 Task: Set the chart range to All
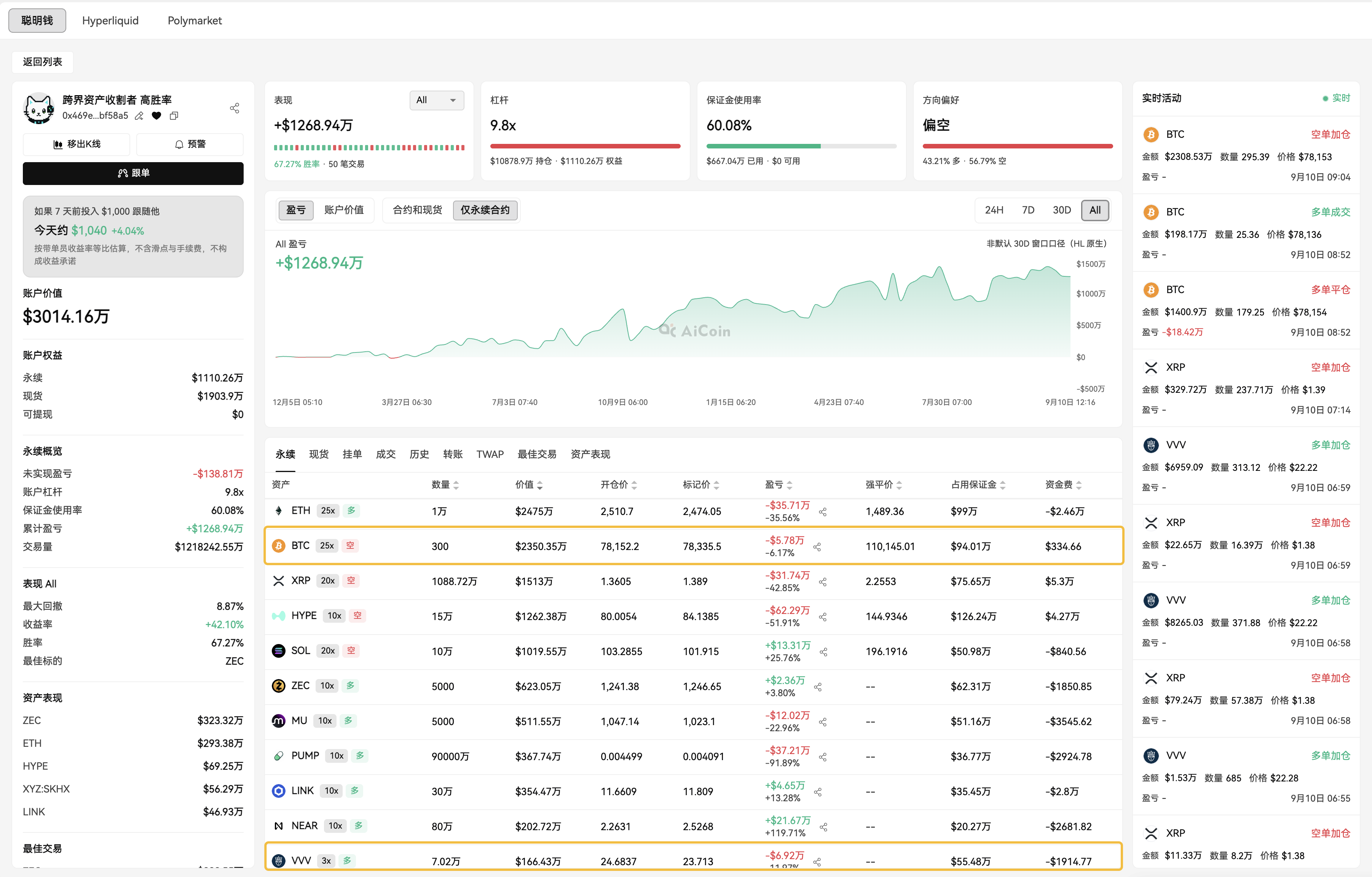[1095, 210]
